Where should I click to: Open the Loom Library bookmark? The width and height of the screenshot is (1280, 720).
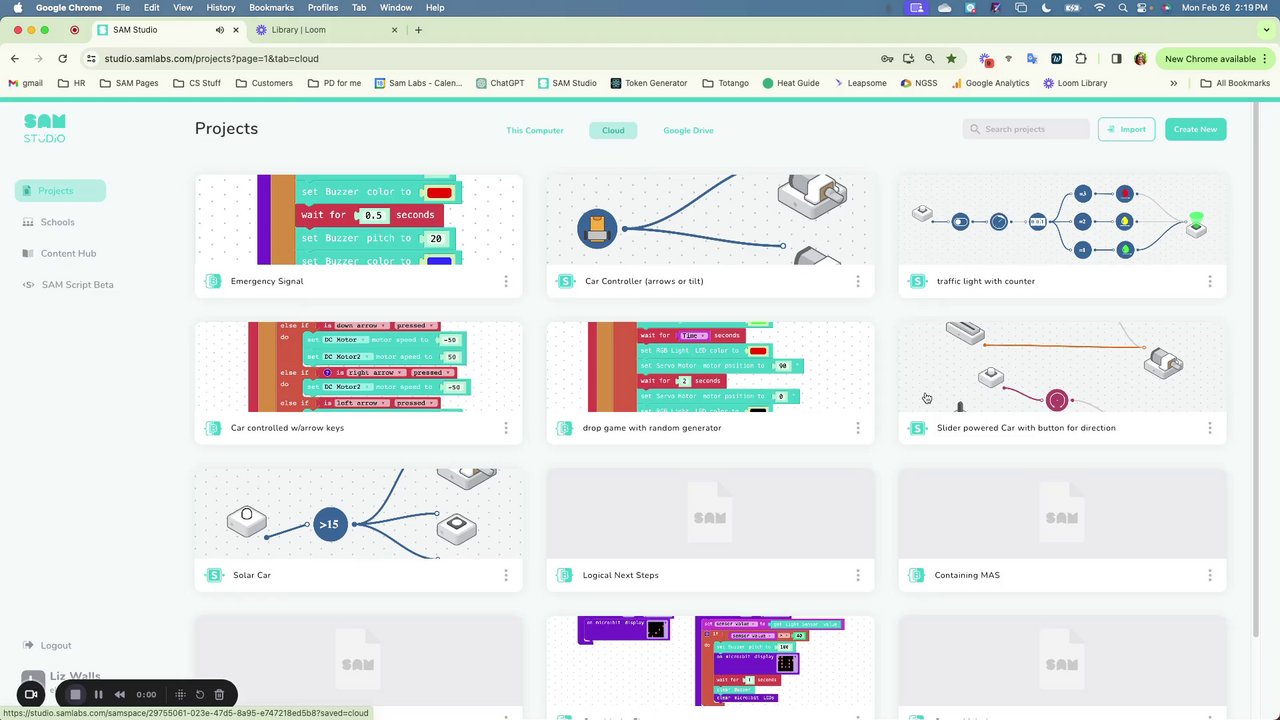pos(1075,83)
